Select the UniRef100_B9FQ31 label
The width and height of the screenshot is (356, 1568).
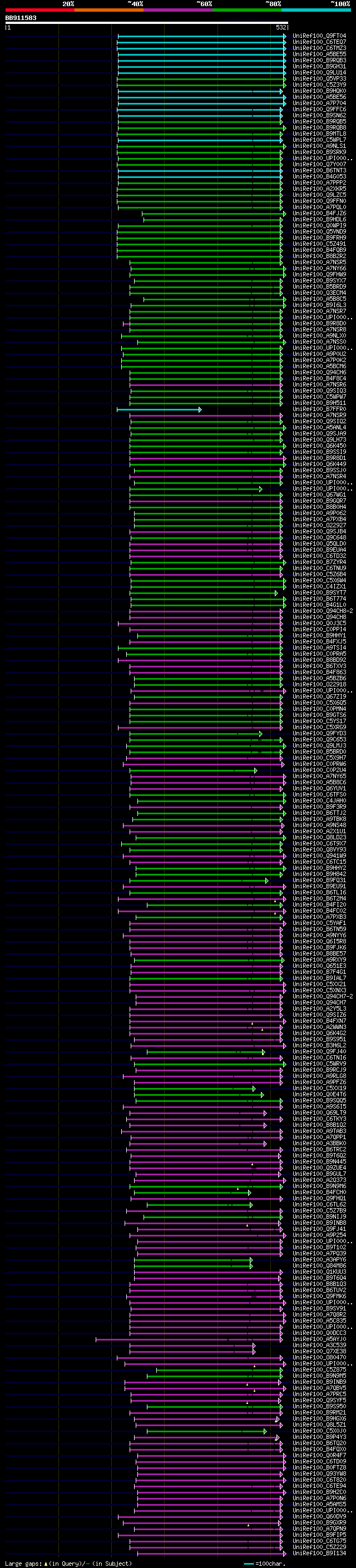pyautogui.click(x=319, y=880)
